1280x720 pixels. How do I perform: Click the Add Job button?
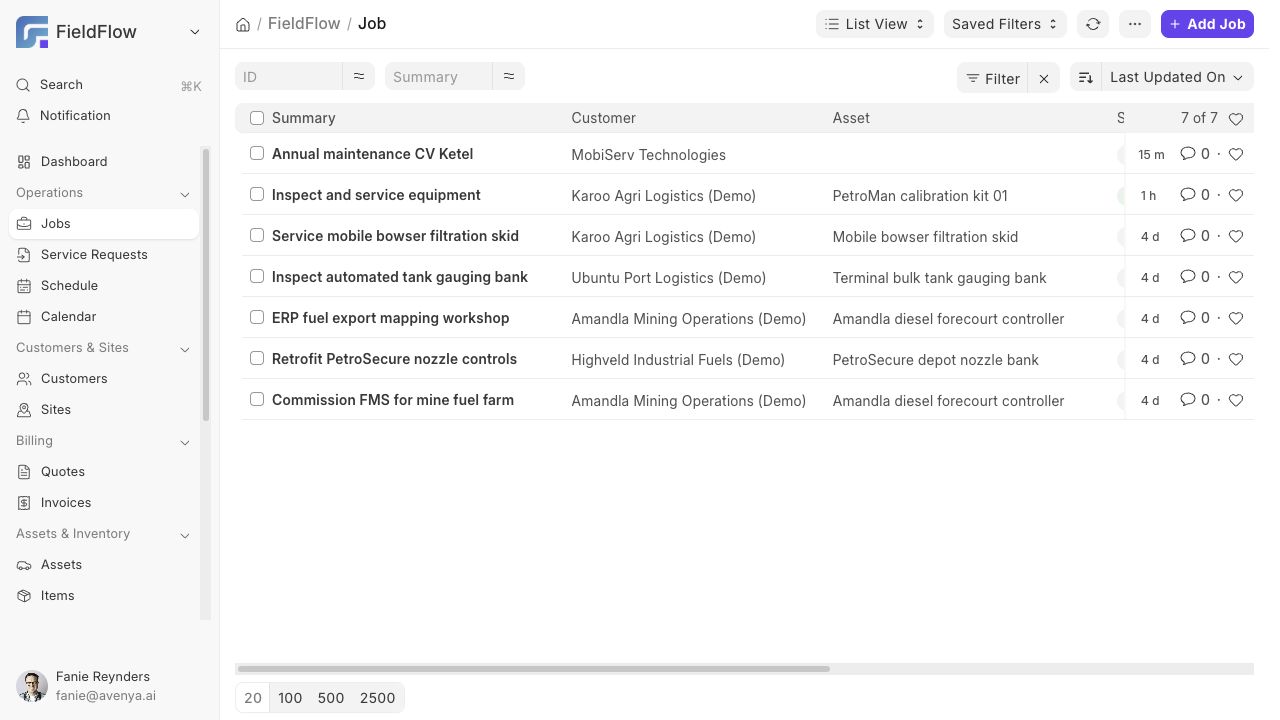(x=1207, y=24)
